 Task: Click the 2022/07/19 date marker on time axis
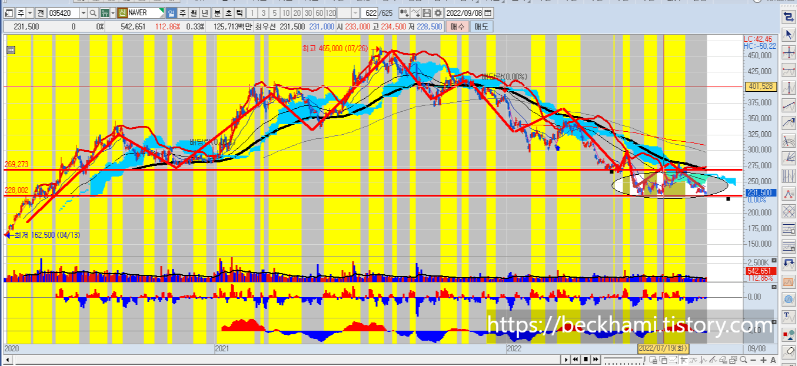[x=664, y=349]
